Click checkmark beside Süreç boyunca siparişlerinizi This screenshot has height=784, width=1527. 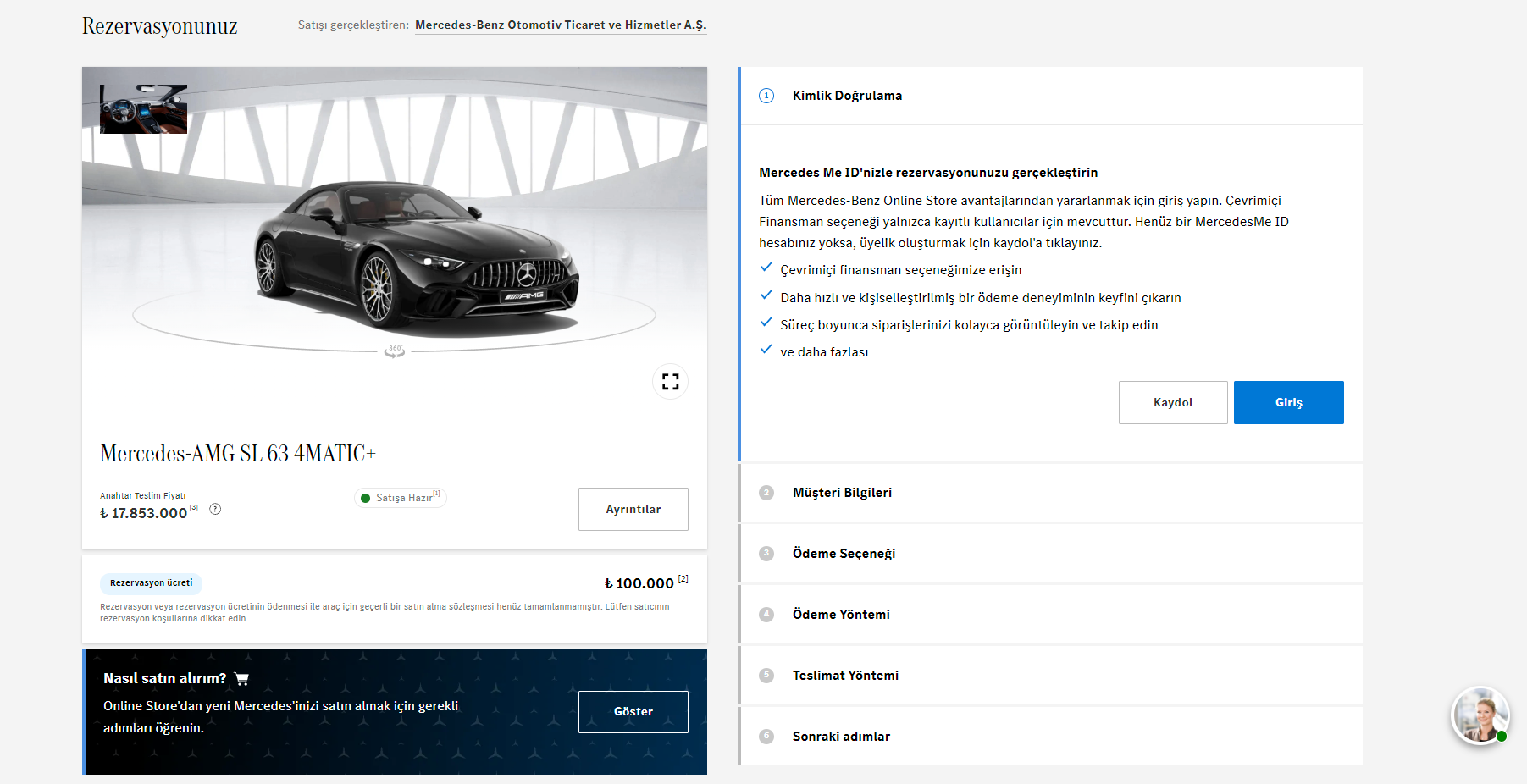[x=766, y=323]
